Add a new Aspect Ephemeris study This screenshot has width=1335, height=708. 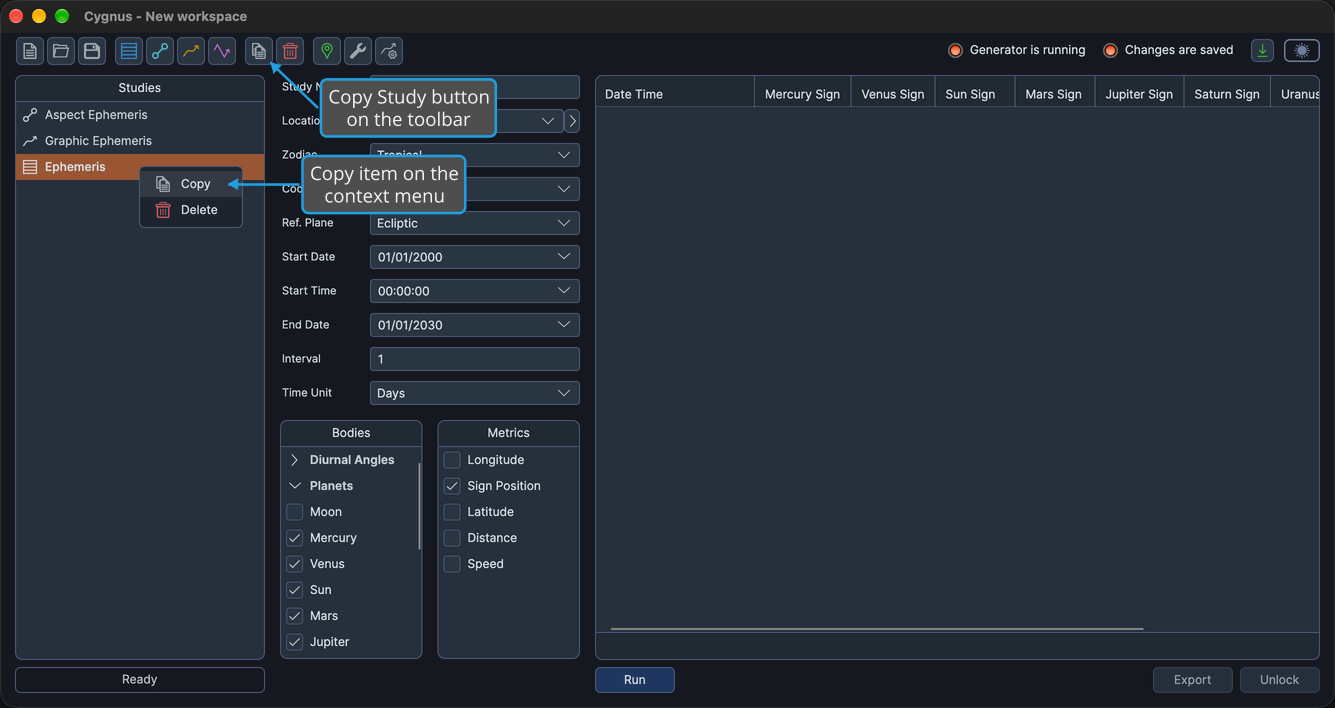coord(160,51)
